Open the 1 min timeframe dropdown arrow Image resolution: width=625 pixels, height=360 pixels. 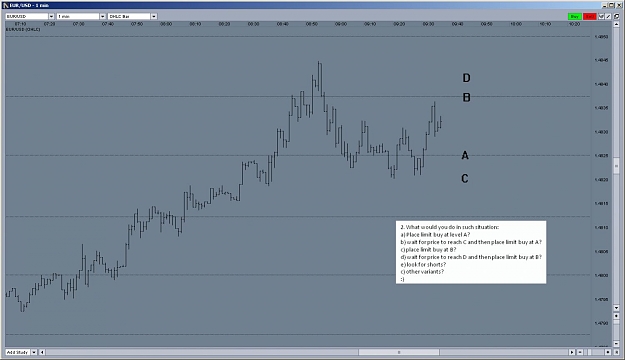102,16
